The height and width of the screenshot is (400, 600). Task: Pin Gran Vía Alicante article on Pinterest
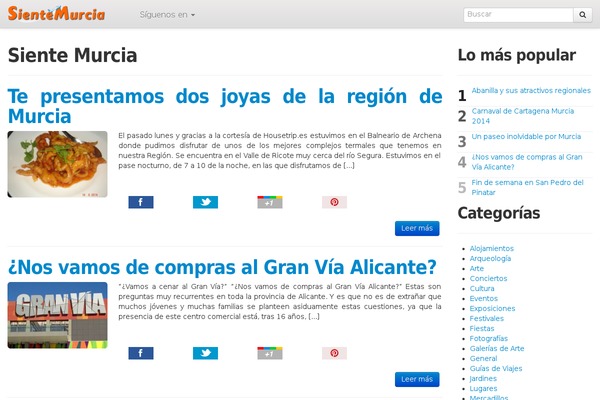[x=334, y=353]
